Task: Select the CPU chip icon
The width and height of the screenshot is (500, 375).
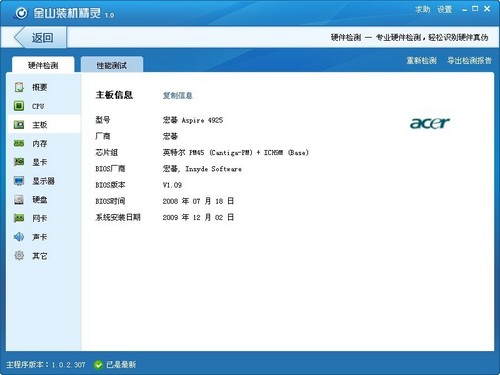Action: pyautogui.click(x=19, y=106)
